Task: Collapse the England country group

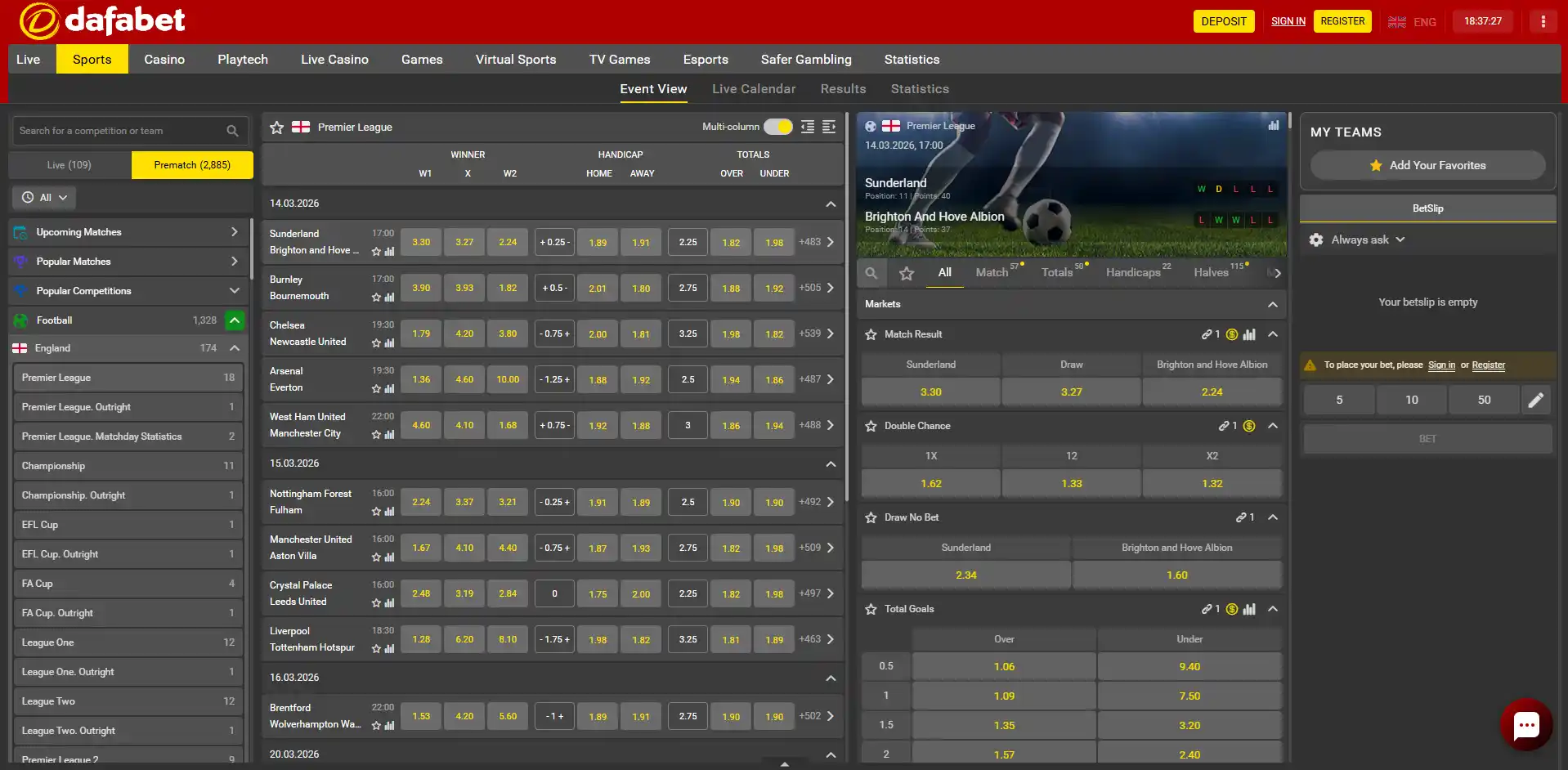Action: pos(235,348)
